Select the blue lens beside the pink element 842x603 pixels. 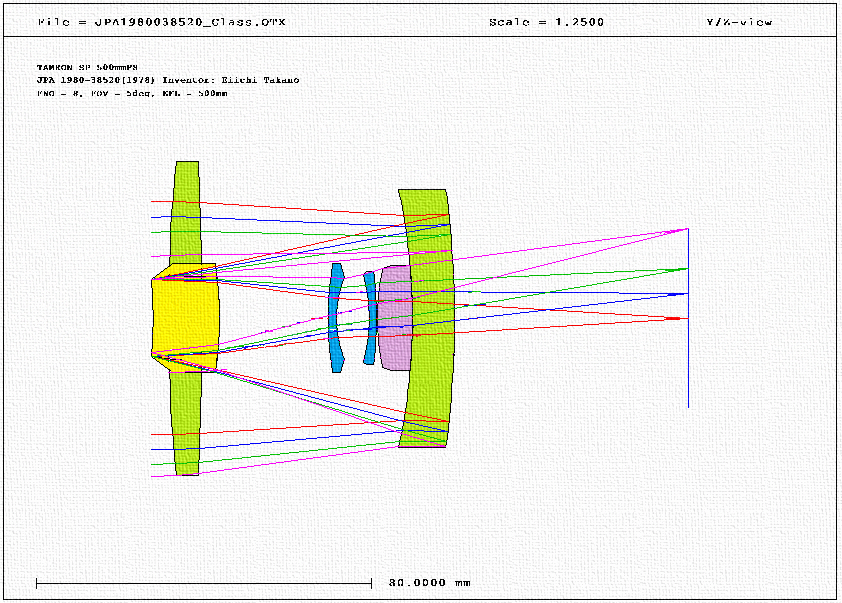point(370,318)
